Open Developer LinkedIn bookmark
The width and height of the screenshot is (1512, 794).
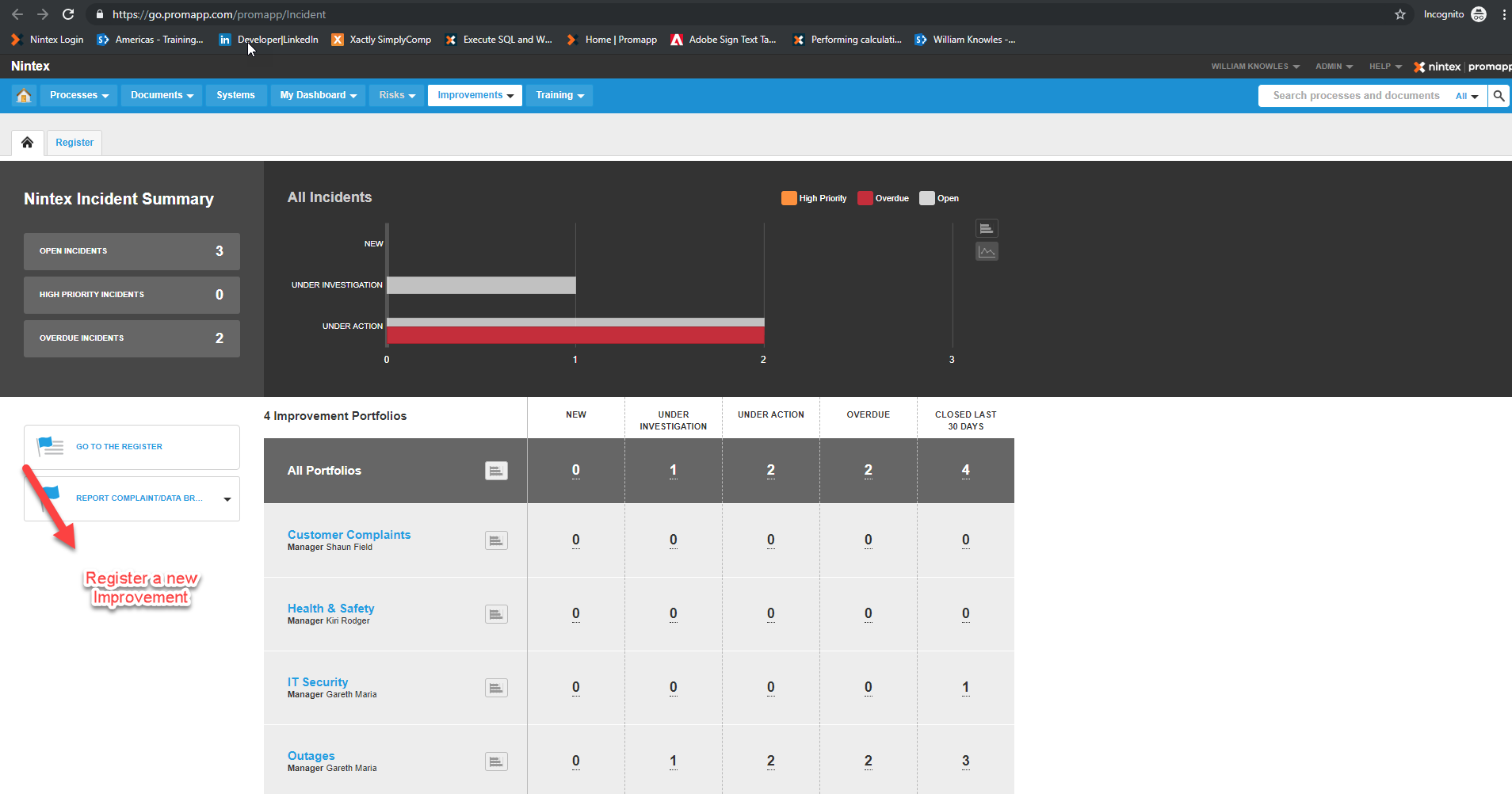coord(269,40)
